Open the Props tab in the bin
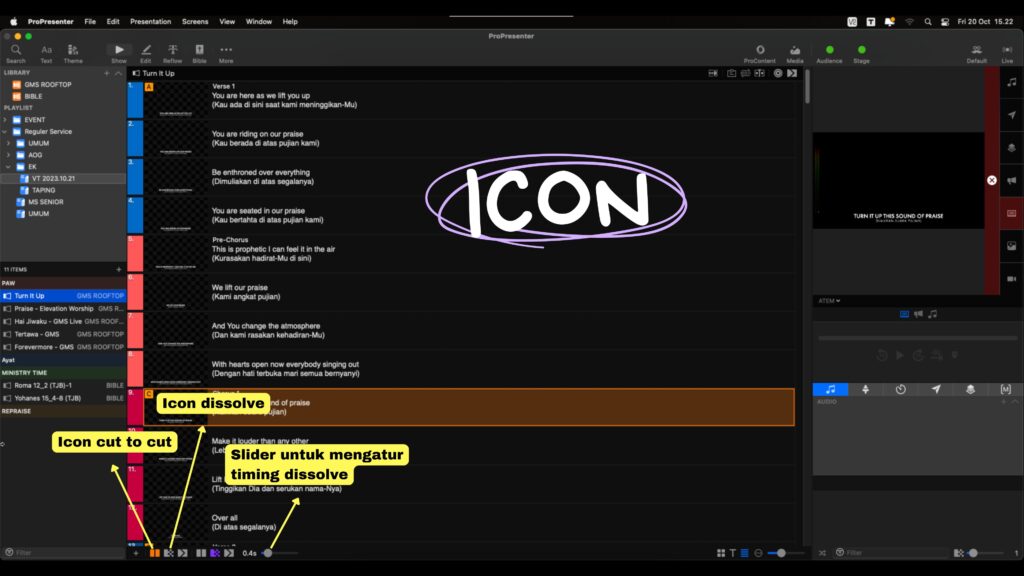Screen dimensions: 1024x576 (x=970, y=389)
